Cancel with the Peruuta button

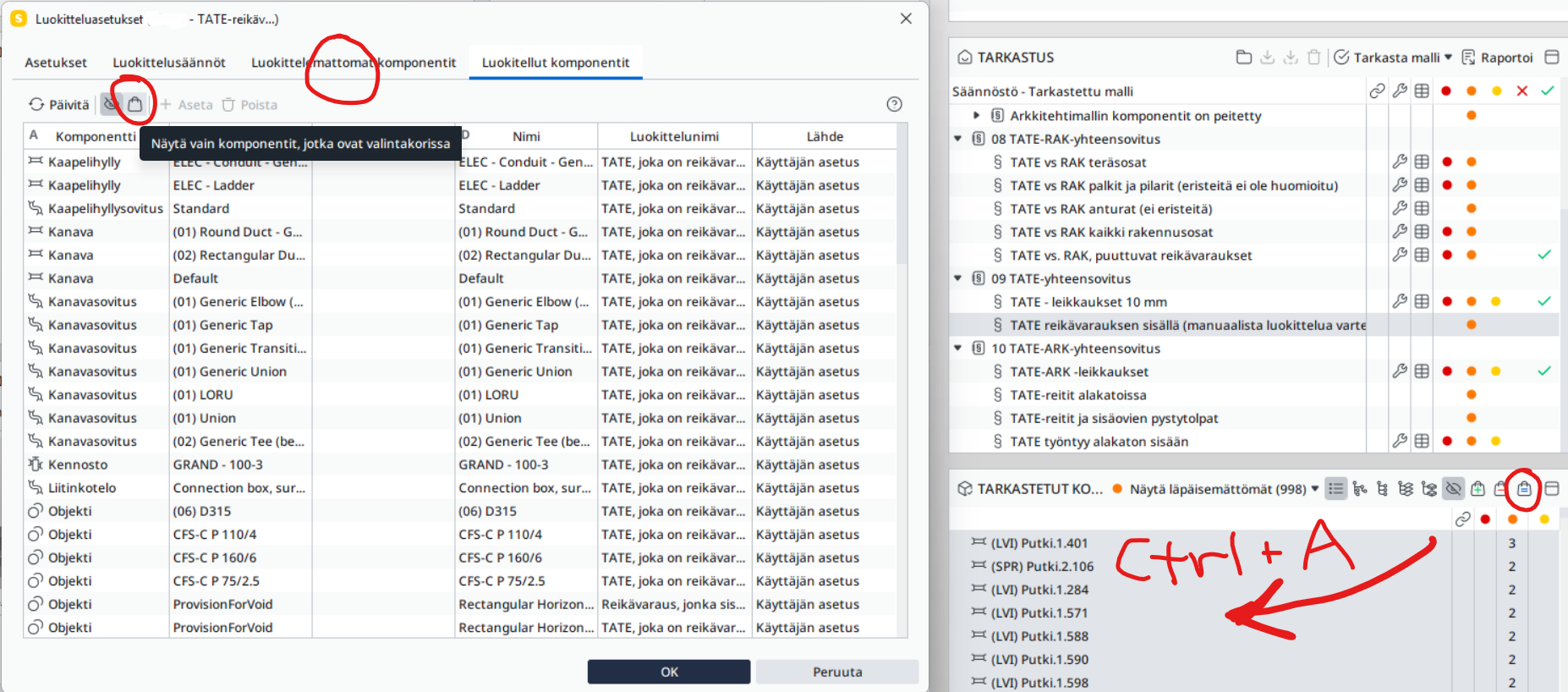[x=837, y=672]
